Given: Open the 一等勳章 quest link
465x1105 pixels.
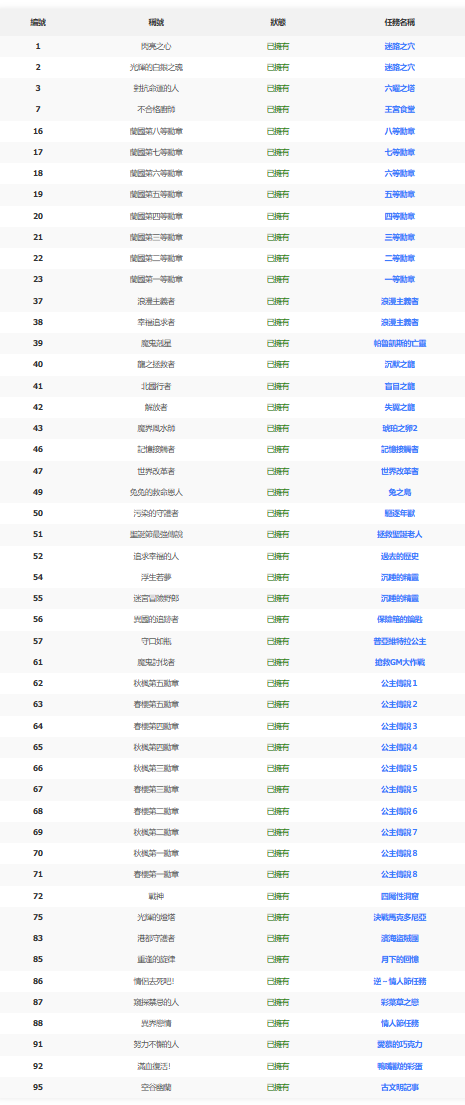Looking at the screenshot, I should [399, 280].
